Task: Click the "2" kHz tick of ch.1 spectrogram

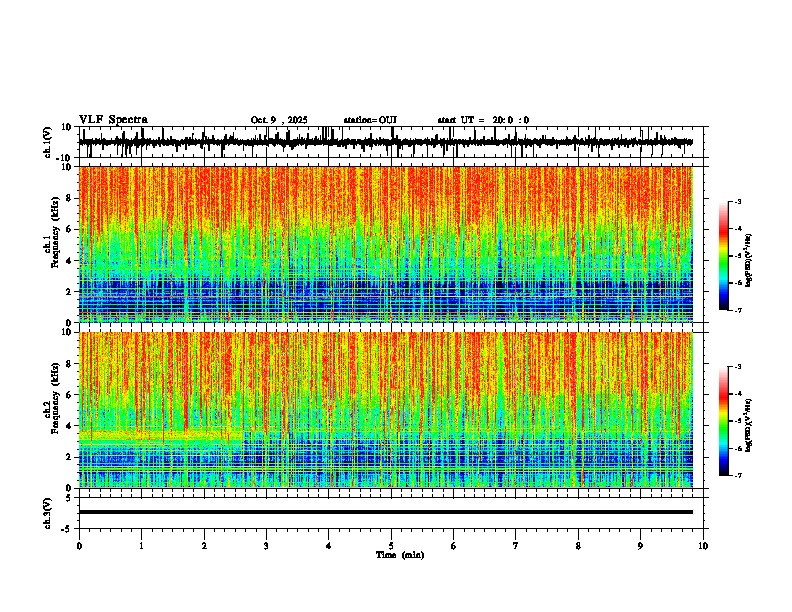Action: pos(70,291)
